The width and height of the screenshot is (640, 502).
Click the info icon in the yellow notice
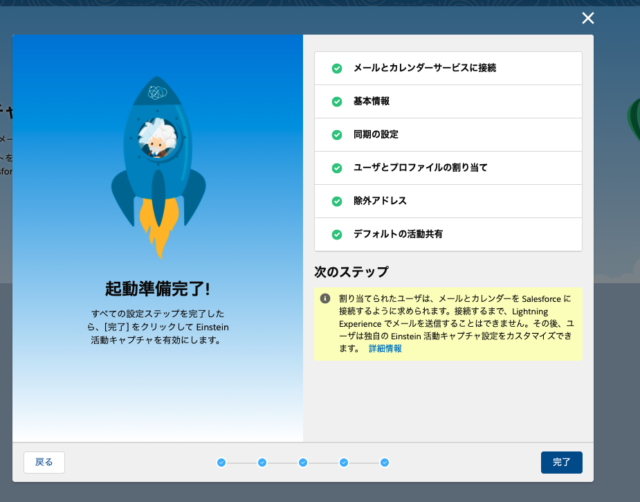coord(325,298)
